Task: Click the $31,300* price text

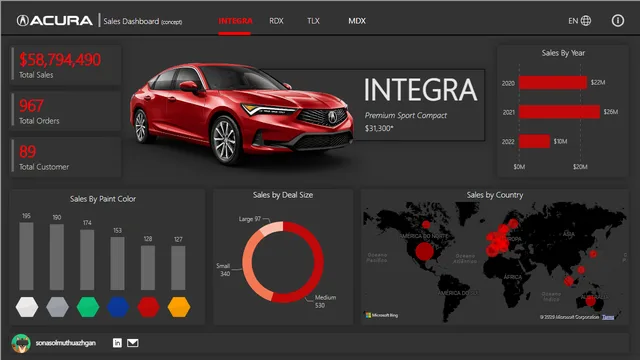Action: (x=379, y=128)
